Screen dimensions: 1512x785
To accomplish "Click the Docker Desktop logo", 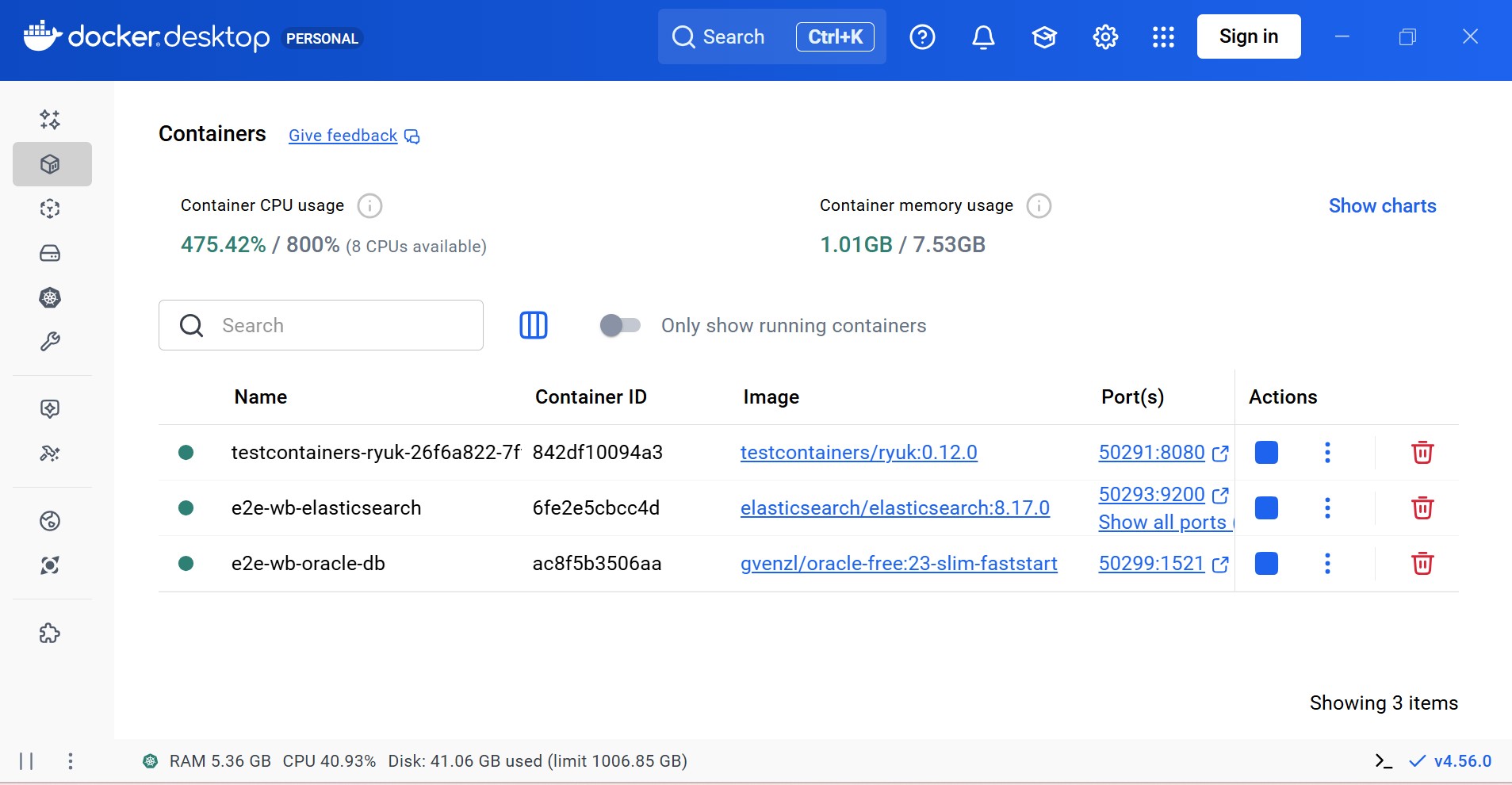I will (x=147, y=36).
